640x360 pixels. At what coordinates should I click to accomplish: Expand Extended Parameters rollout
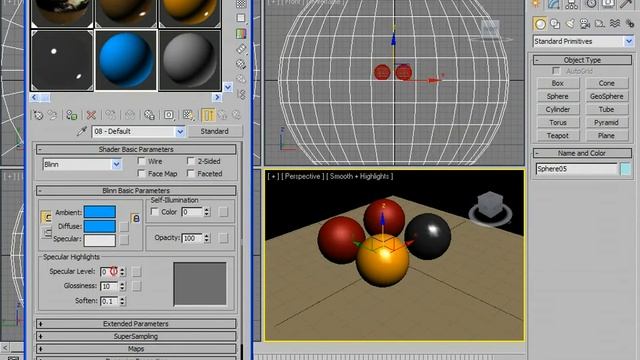click(136, 324)
